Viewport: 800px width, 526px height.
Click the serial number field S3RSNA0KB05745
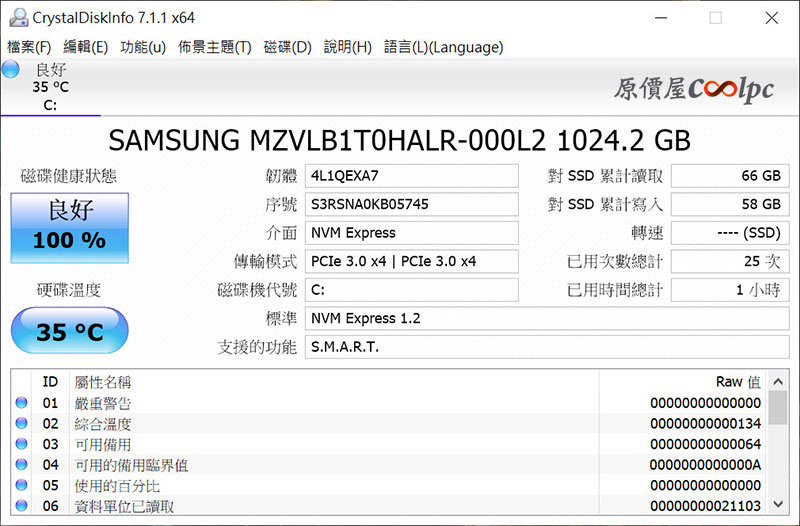412,205
